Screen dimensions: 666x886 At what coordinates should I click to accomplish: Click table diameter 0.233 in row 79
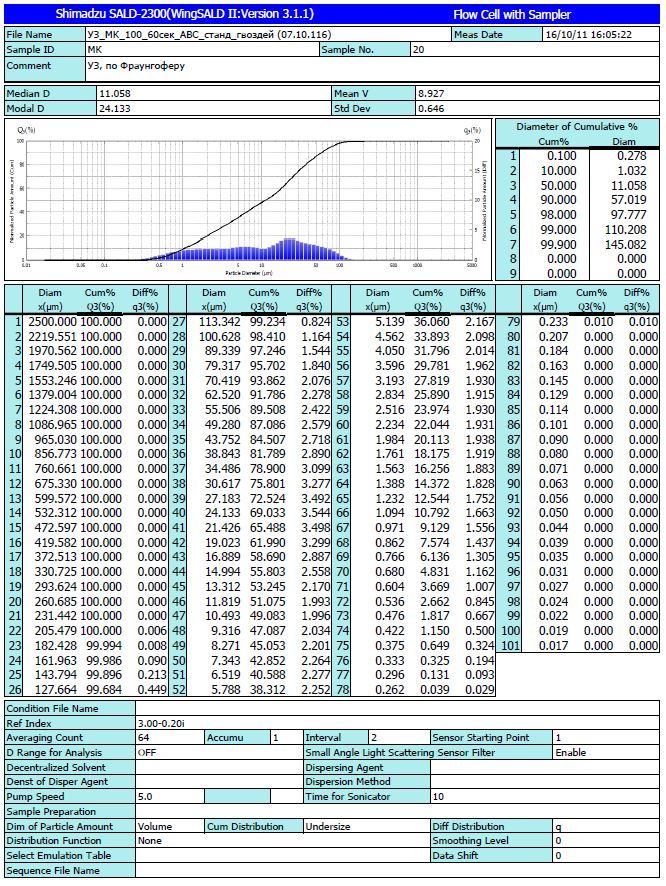tap(553, 322)
